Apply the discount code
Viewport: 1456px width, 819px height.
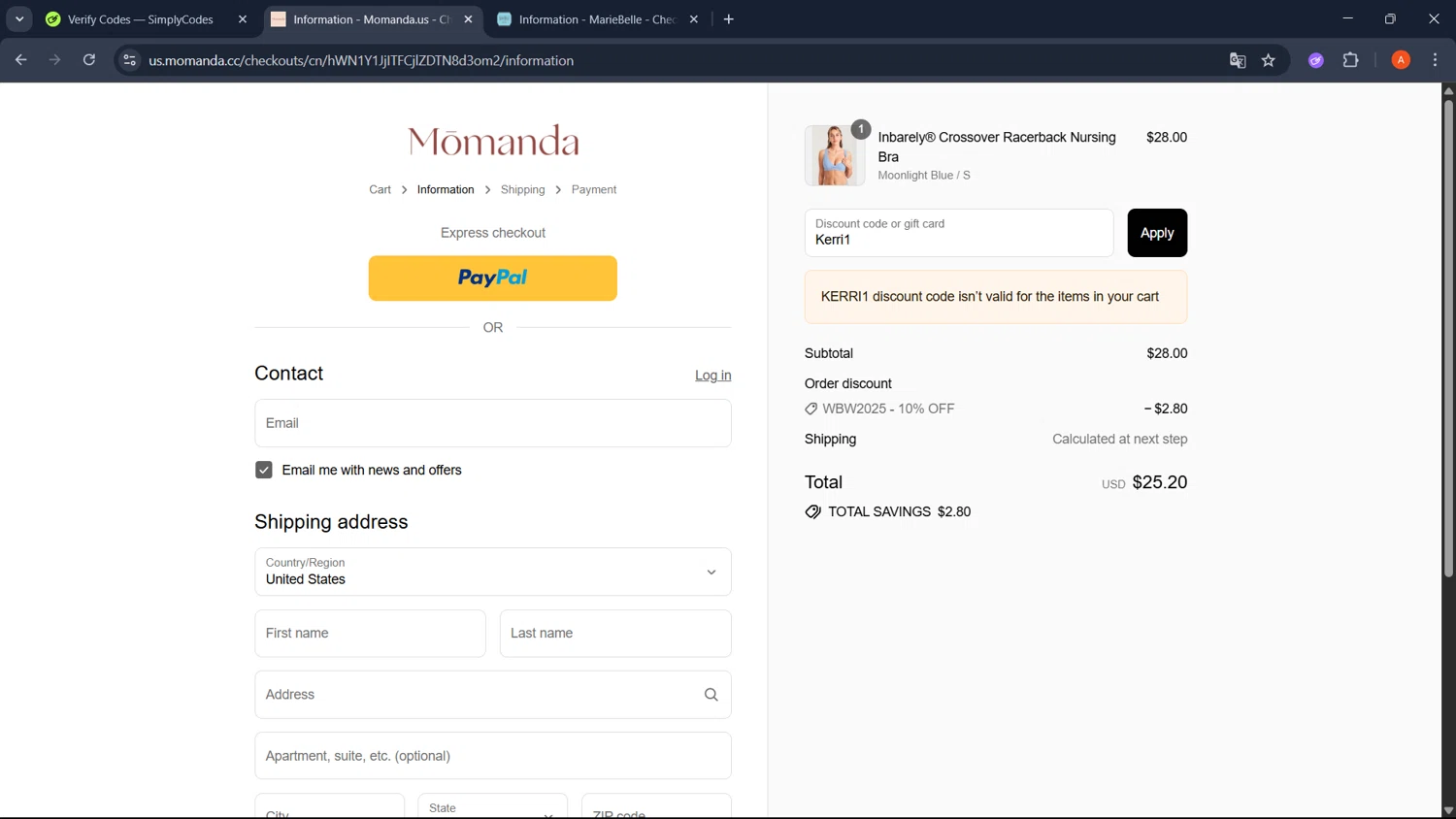tap(1157, 233)
